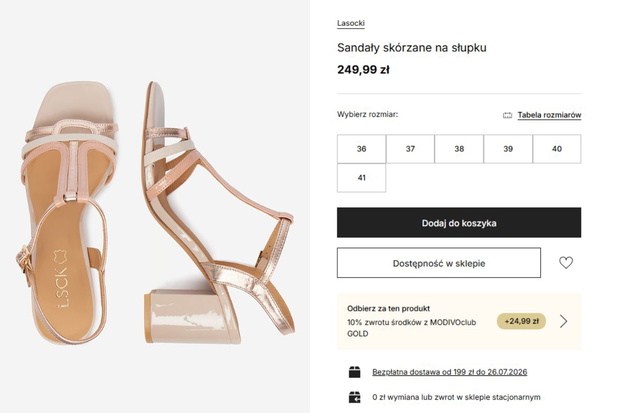Choose size 39
The width and height of the screenshot is (620, 413).
click(508, 149)
